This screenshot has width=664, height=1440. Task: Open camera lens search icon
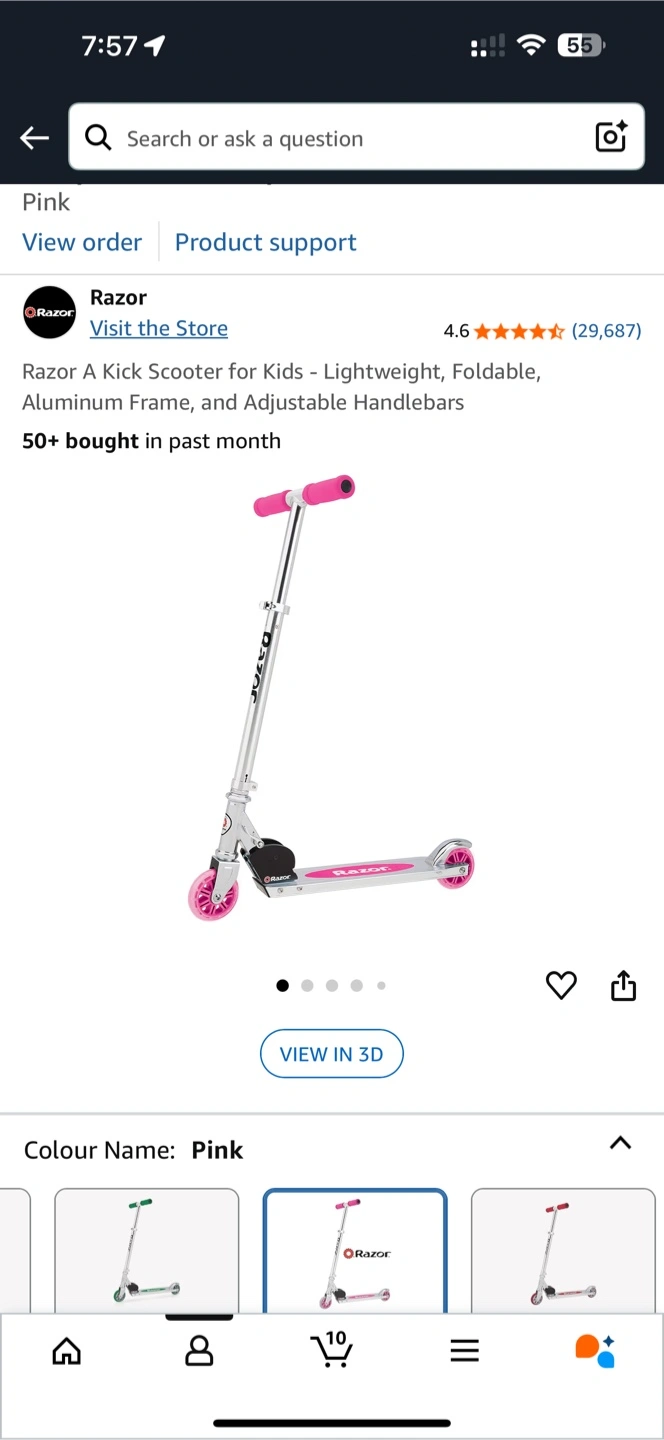[611, 137]
